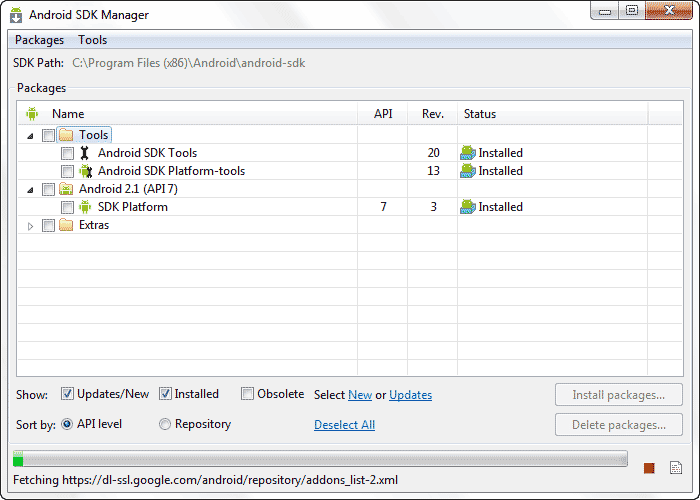Click the New link to select new packages
The height and width of the screenshot is (500, 700).
click(x=360, y=395)
